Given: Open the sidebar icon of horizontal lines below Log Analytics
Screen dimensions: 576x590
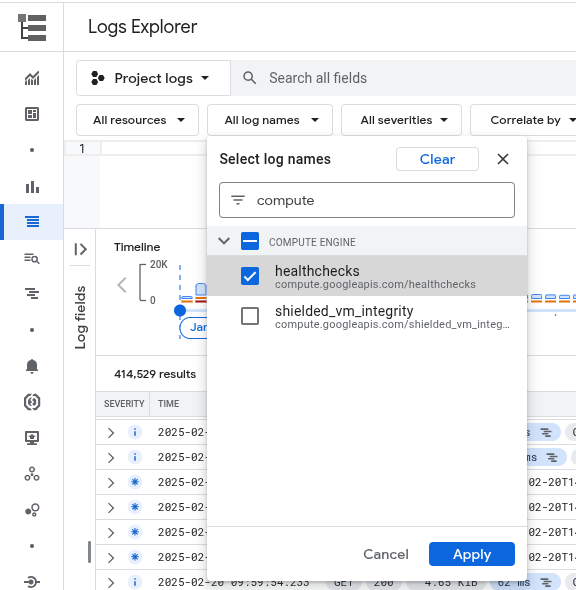Looking at the screenshot, I should coord(32,293).
